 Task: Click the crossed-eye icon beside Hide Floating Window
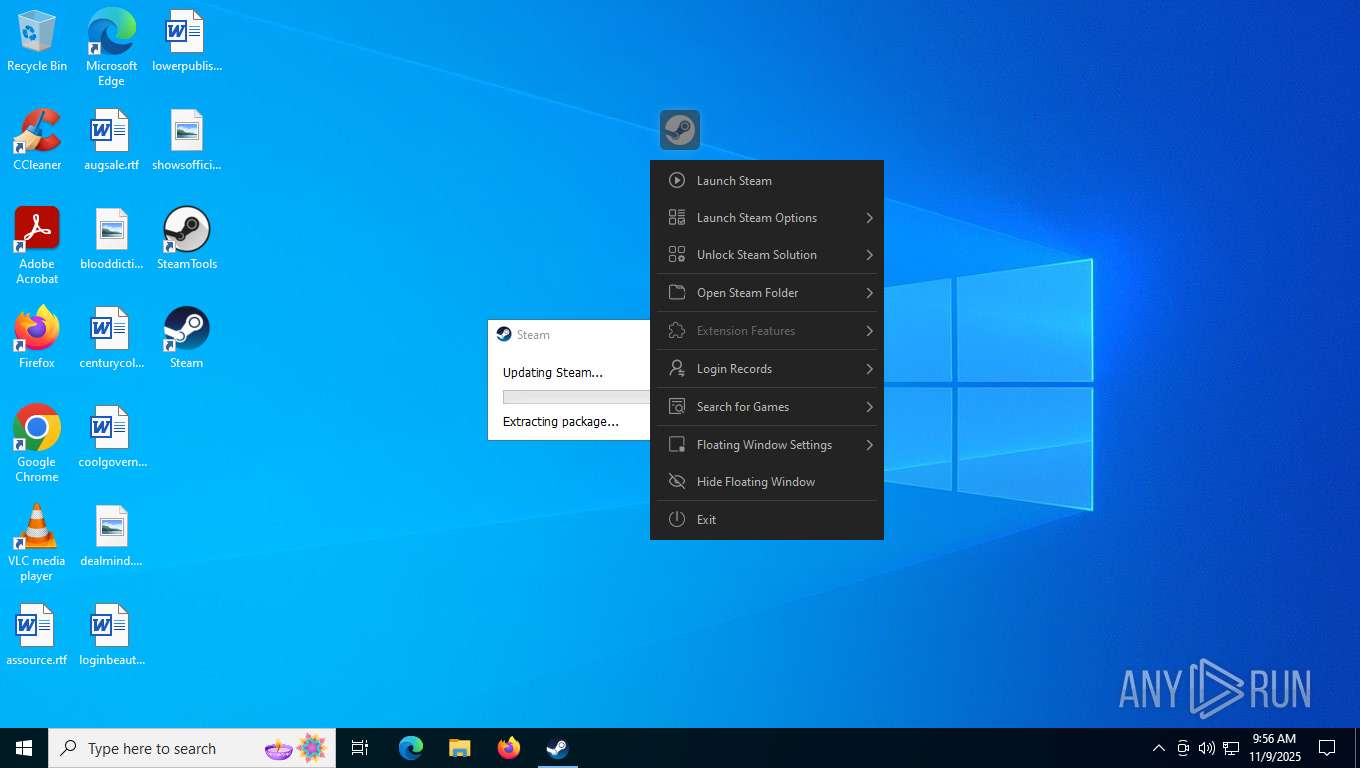coord(677,481)
